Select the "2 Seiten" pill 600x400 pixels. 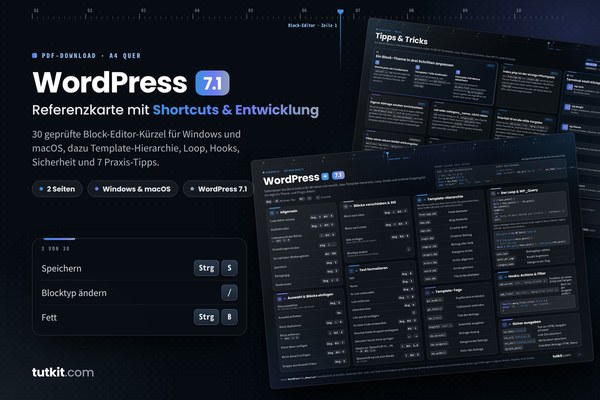click(57, 189)
